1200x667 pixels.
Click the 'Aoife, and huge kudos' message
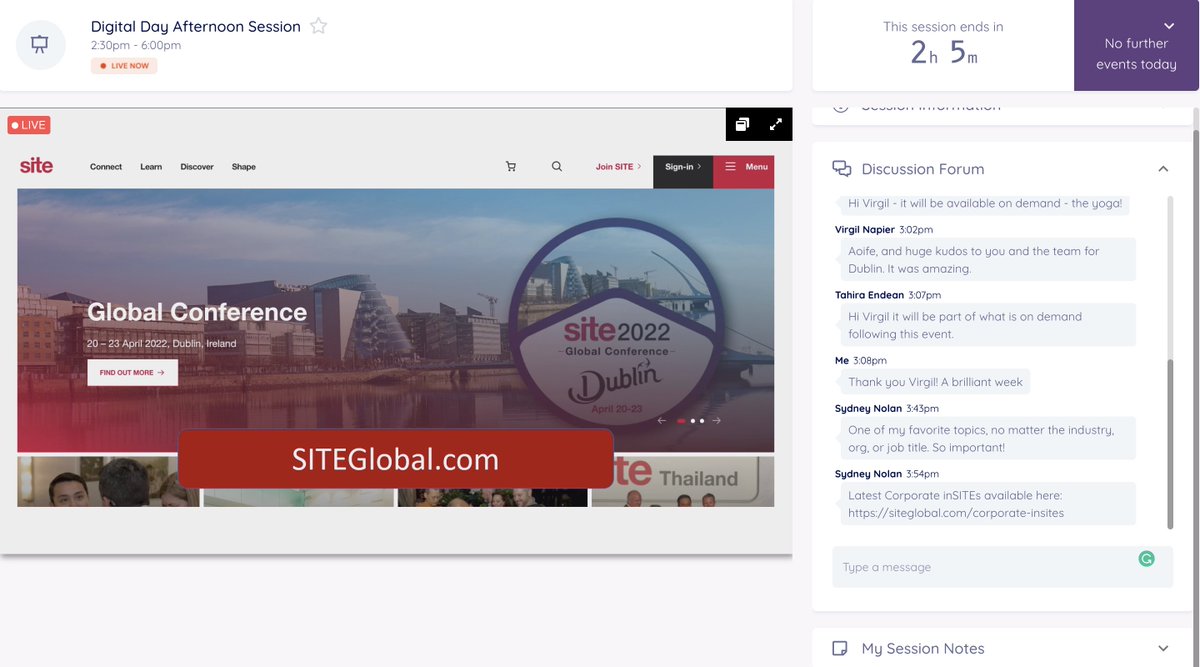tap(986, 260)
